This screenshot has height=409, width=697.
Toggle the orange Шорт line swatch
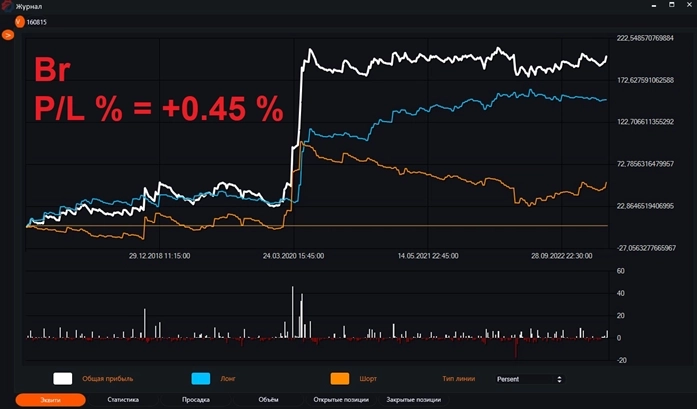pos(340,379)
